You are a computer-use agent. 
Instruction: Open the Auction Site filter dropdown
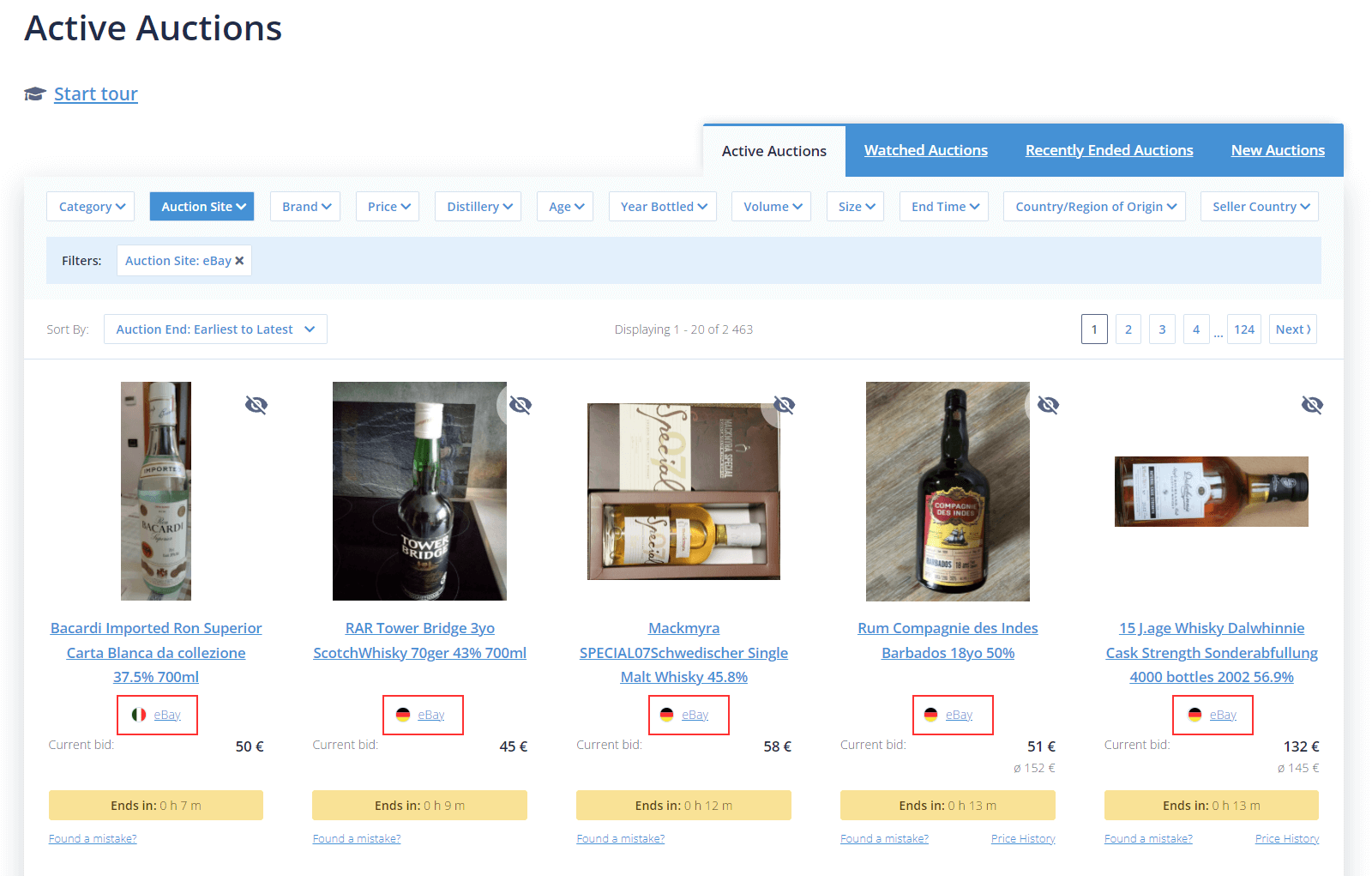(202, 207)
